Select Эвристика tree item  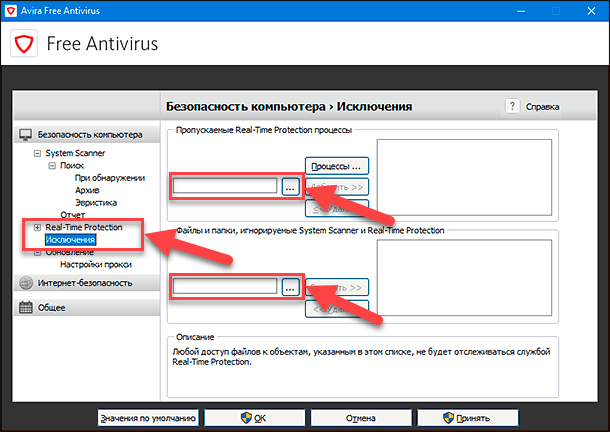tap(96, 203)
